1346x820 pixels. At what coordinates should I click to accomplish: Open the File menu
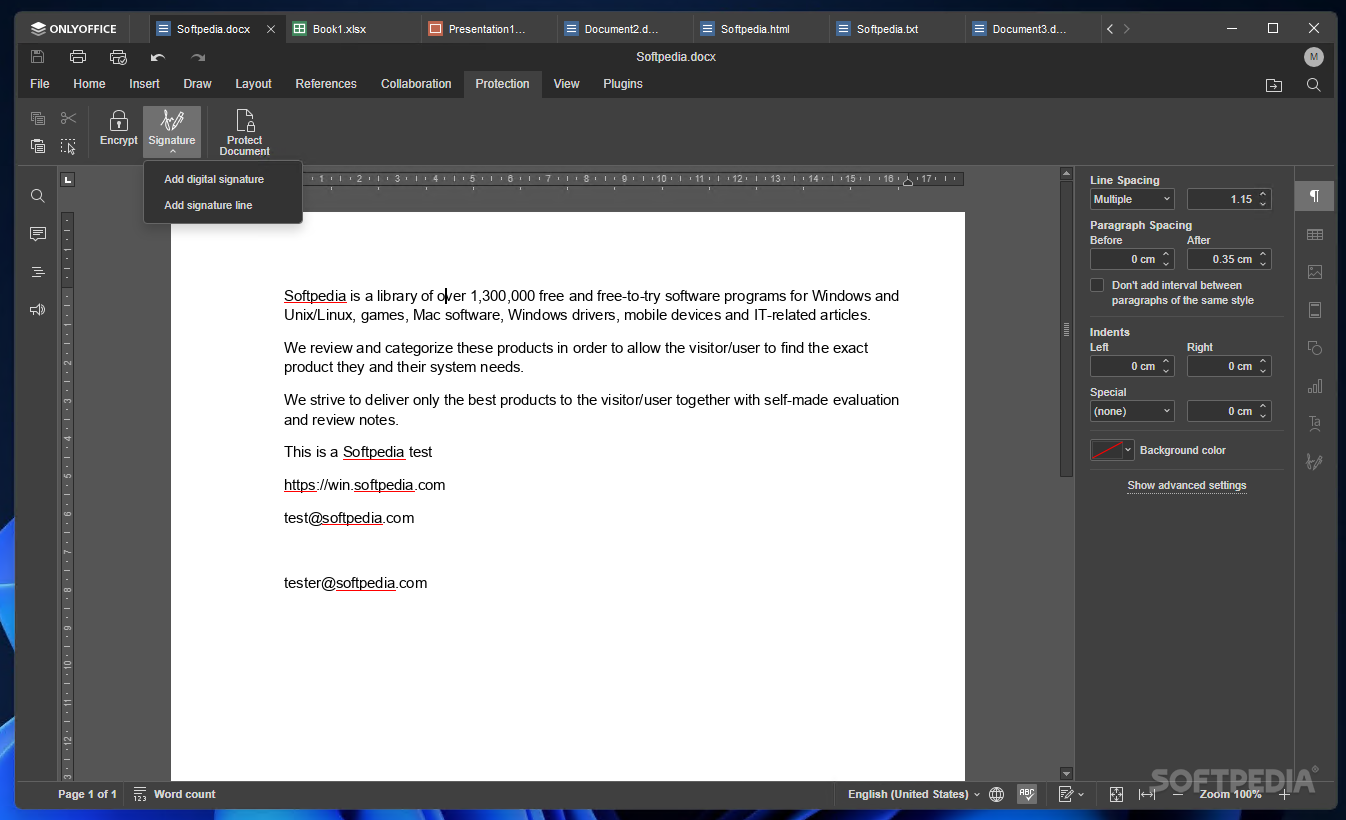coord(40,84)
